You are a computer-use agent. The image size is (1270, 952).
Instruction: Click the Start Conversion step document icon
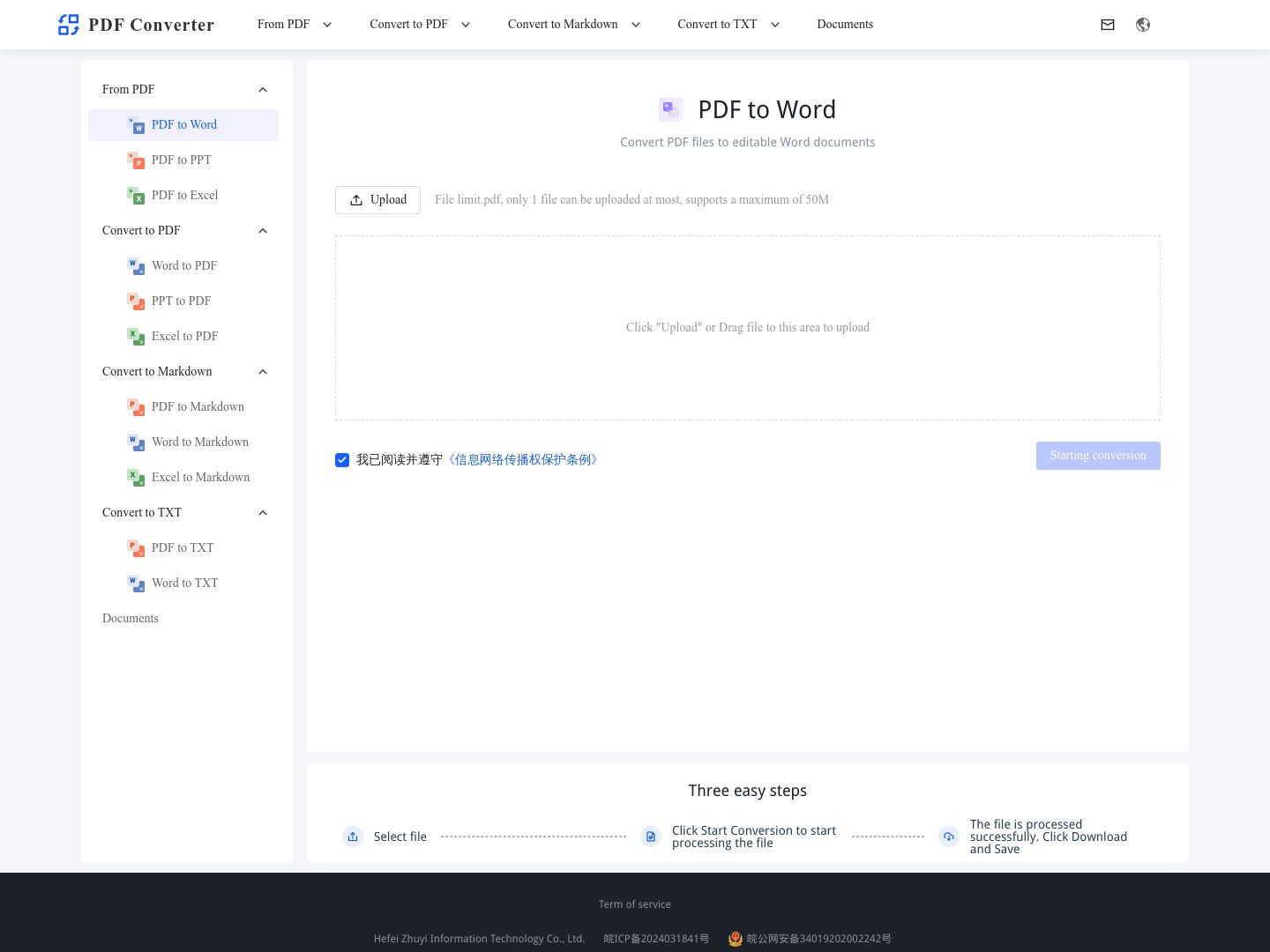[651, 837]
